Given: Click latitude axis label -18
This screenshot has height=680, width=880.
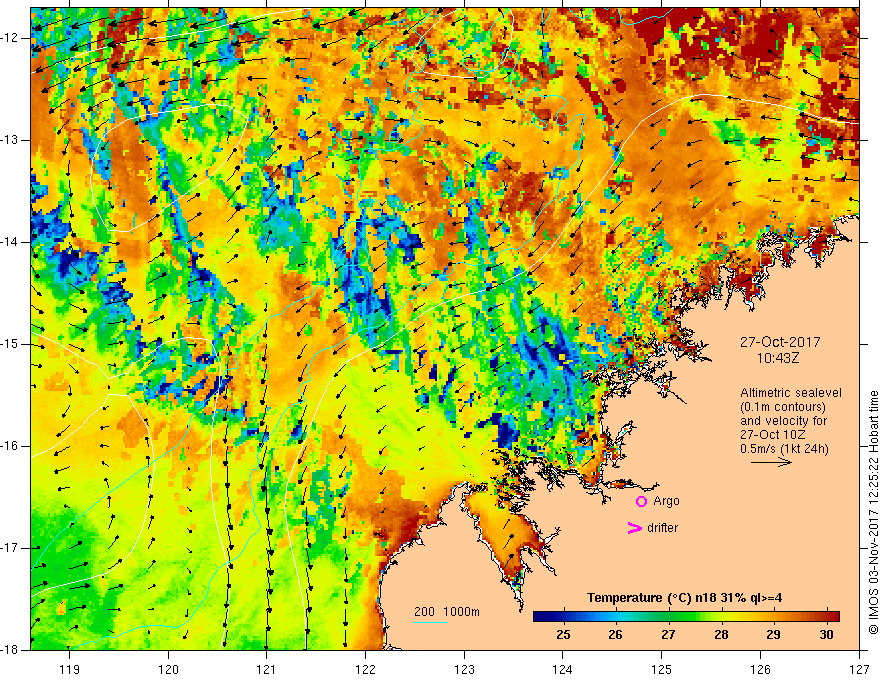Looking at the screenshot, I should coord(10,650).
